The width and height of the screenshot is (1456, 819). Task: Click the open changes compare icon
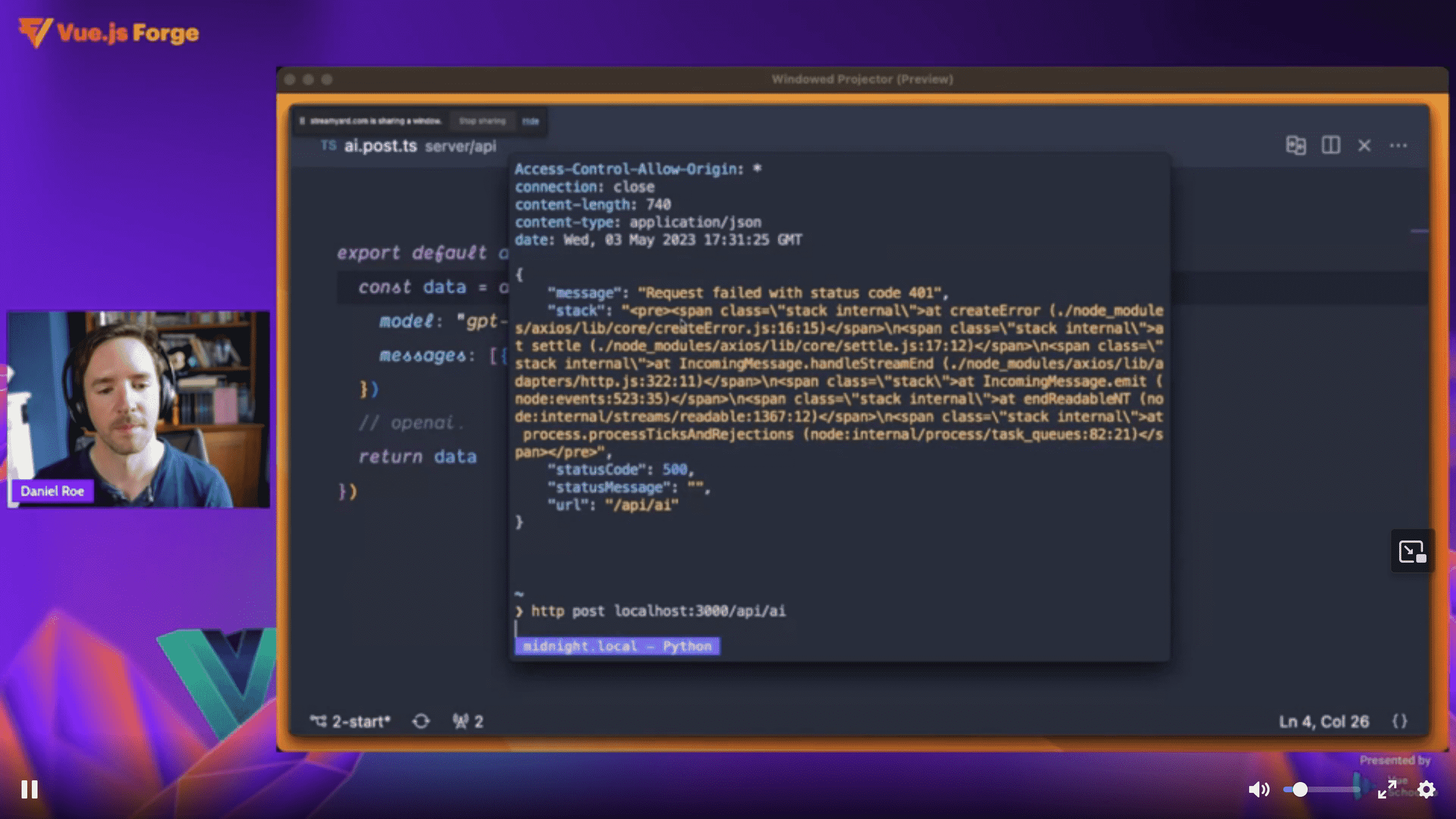pyautogui.click(x=1295, y=146)
